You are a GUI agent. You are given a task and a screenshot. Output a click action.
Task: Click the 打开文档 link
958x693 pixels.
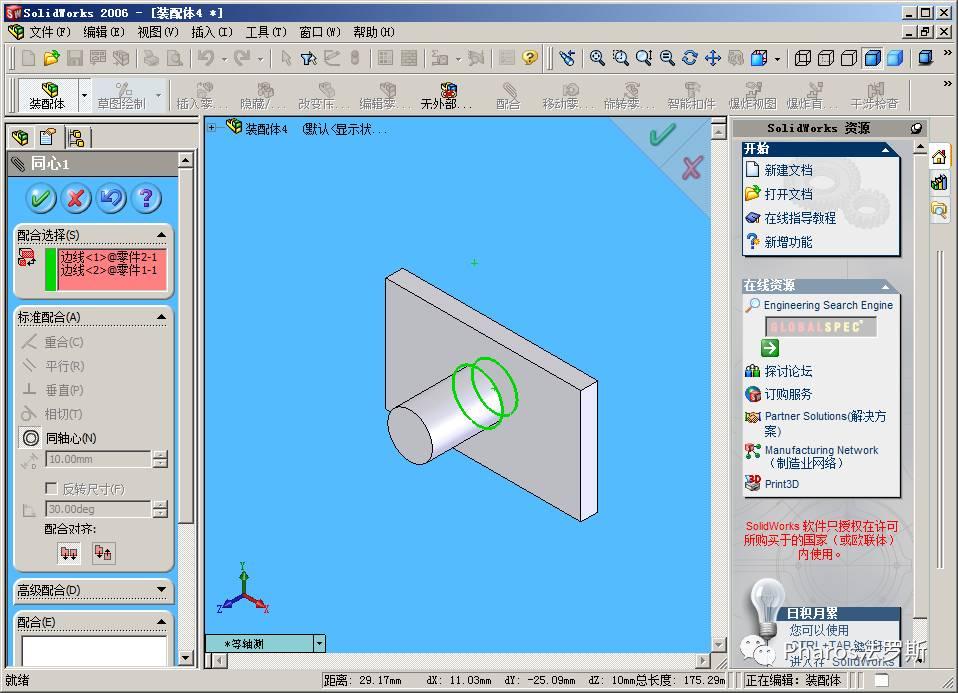coord(788,194)
